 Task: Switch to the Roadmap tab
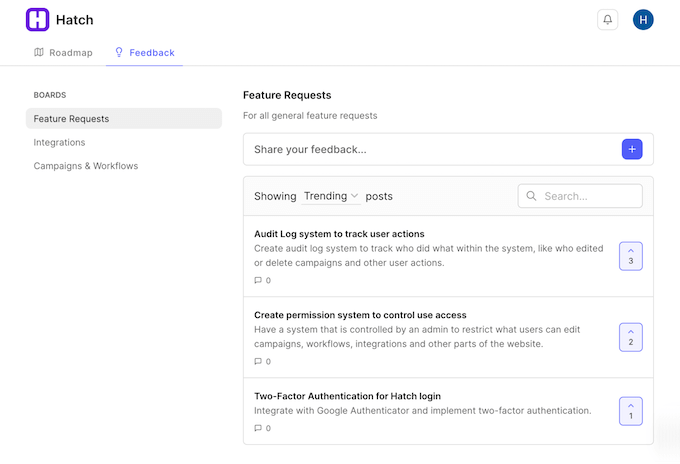tap(63, 52)
